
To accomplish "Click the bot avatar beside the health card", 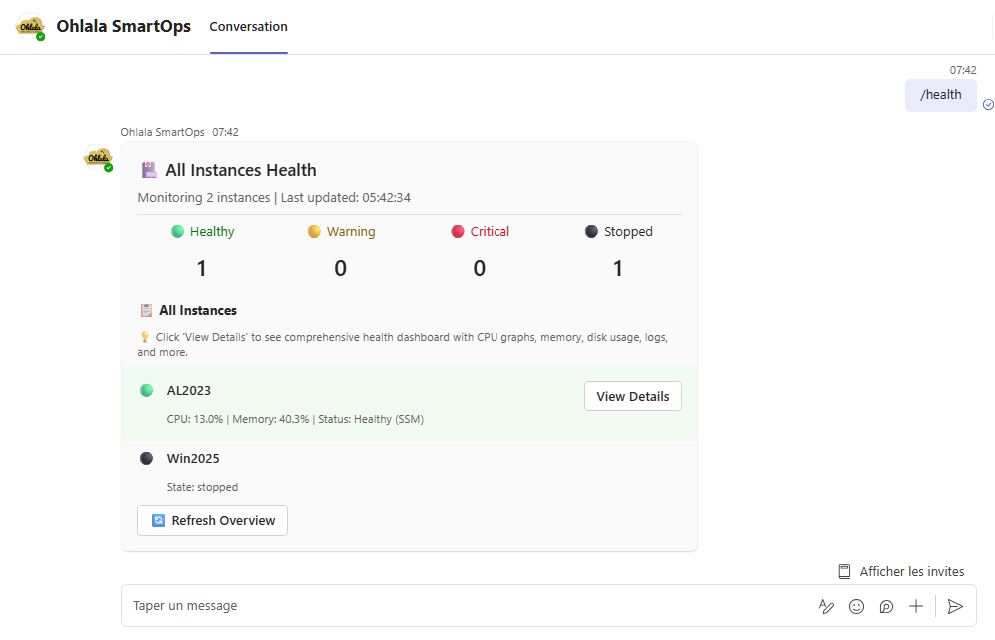I will (97, 158).
